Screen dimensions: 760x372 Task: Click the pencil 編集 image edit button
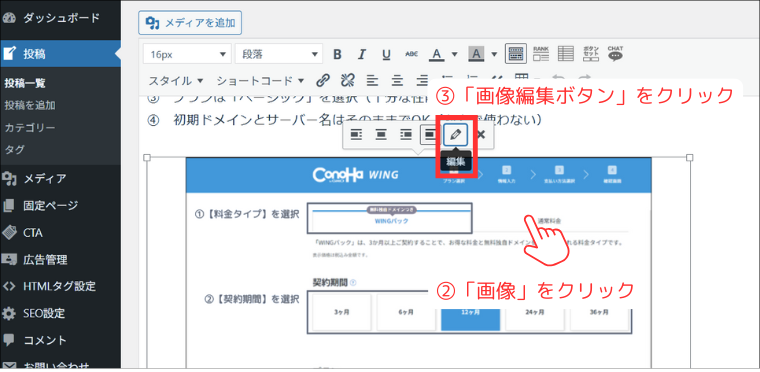click(x=456, y=134)
